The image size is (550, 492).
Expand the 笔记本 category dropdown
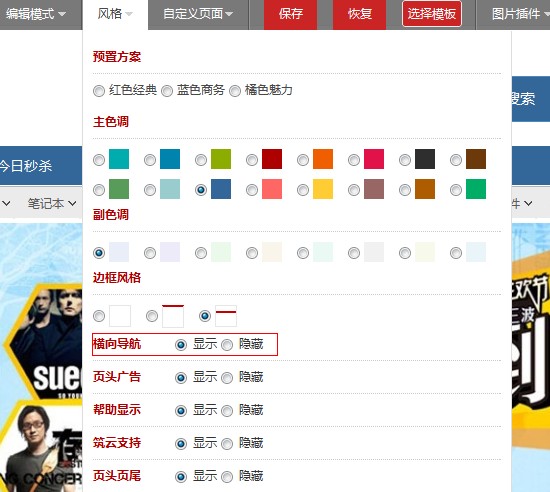click(52, 203)
